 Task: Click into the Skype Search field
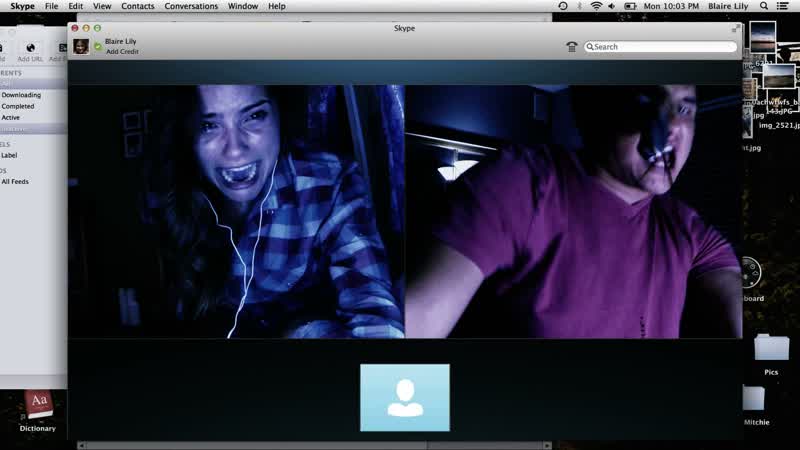click(660, 46)
